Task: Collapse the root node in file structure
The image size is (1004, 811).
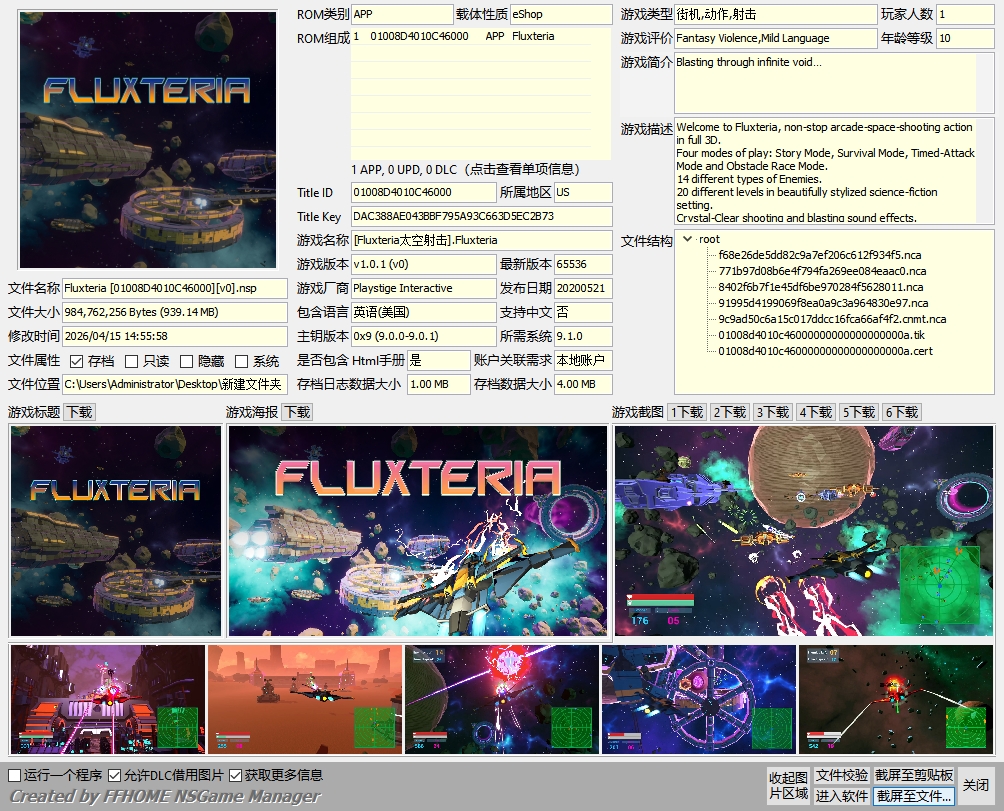Action: pyautogui.click(x=687, y=239)
